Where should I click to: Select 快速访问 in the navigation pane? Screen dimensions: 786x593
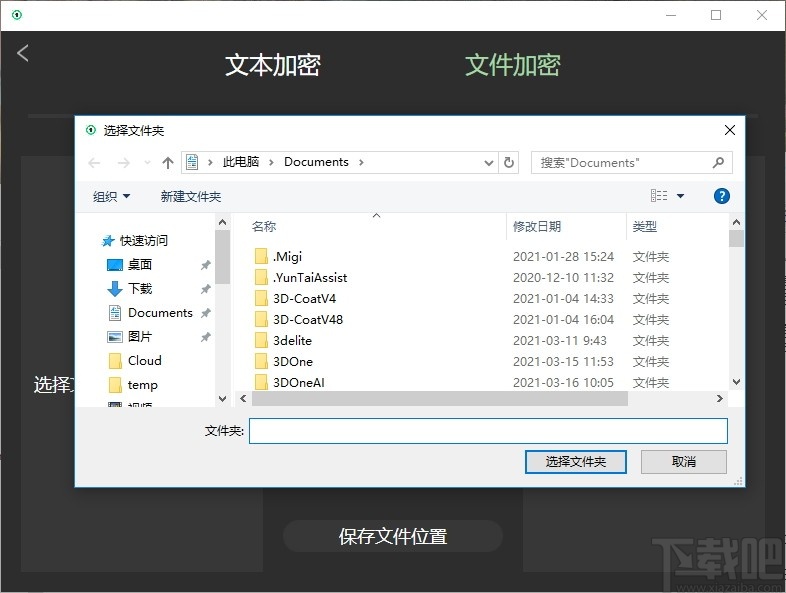coord(134,241)
